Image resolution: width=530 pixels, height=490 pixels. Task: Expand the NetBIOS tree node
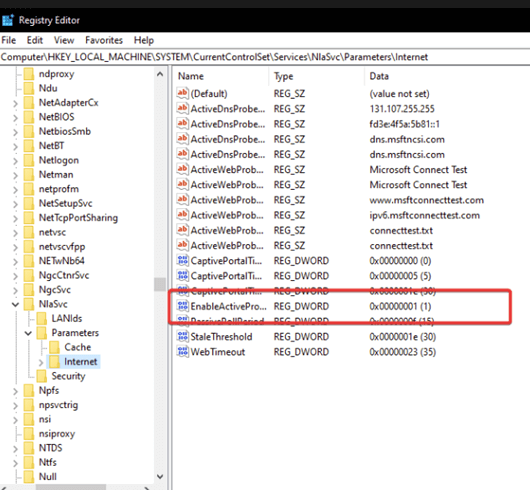click(15, 117)
